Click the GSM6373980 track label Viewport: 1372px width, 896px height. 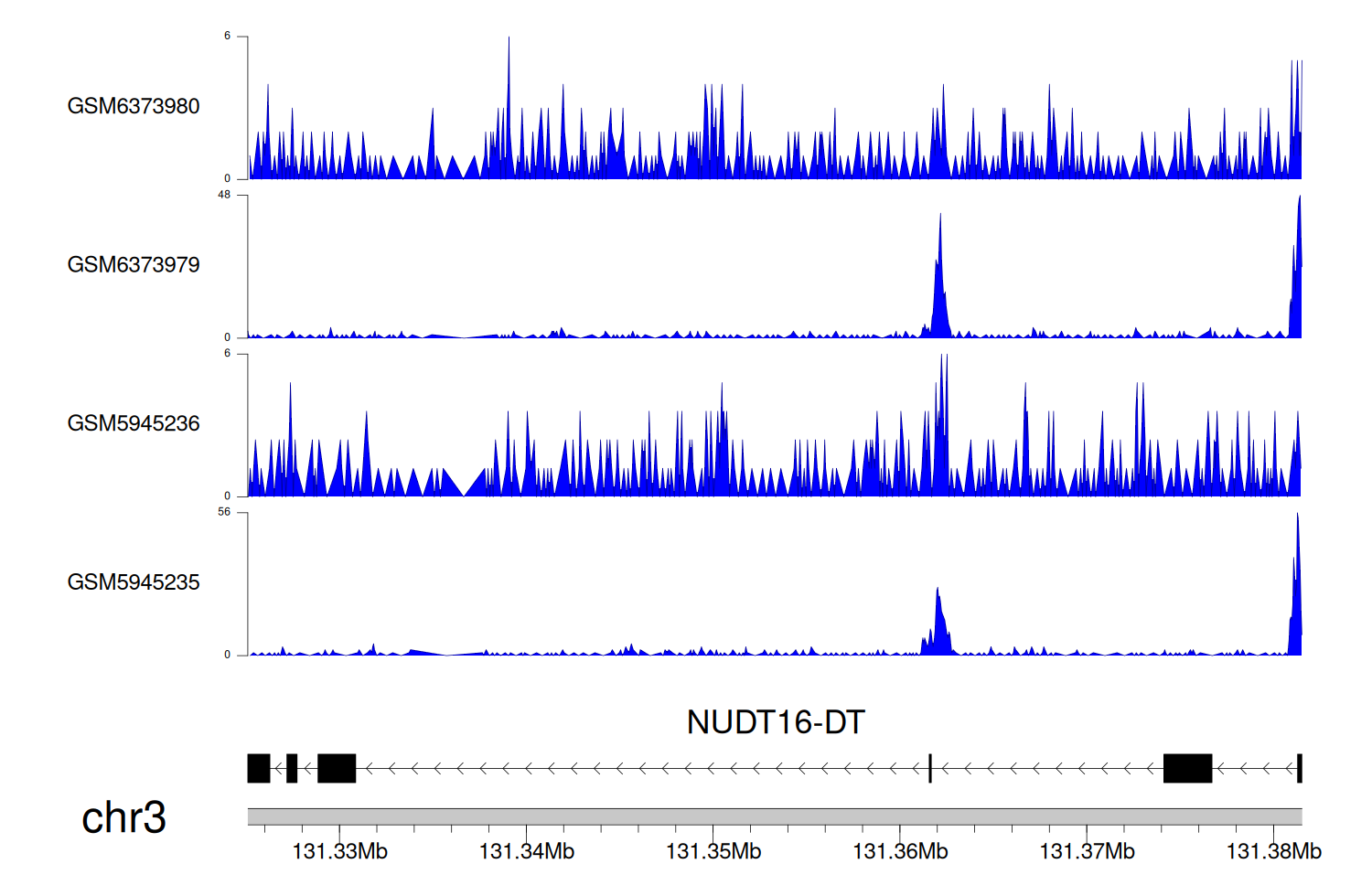pyautogui.click(x=134, y=106)
